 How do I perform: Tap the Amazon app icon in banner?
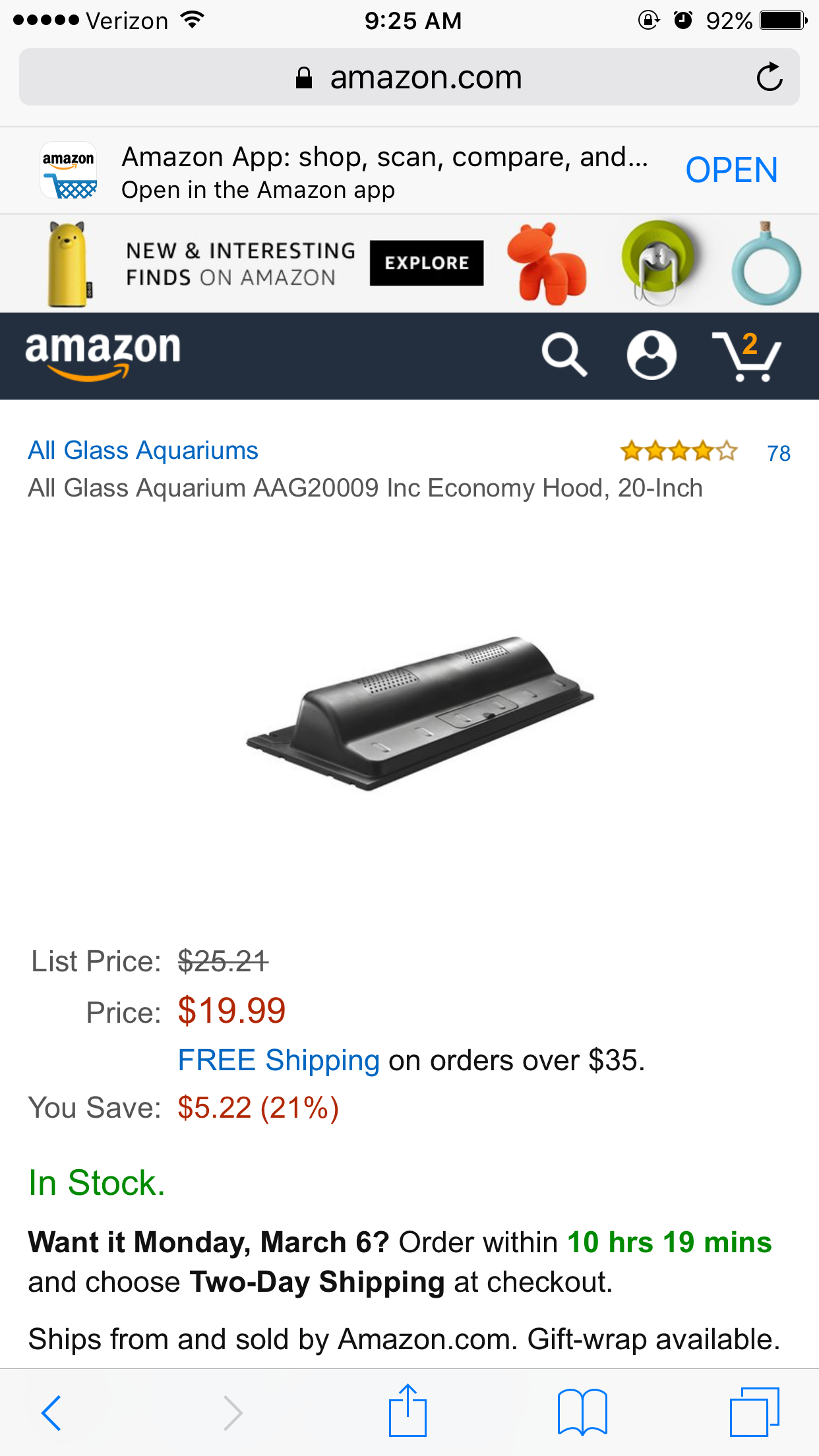[69, 171]
